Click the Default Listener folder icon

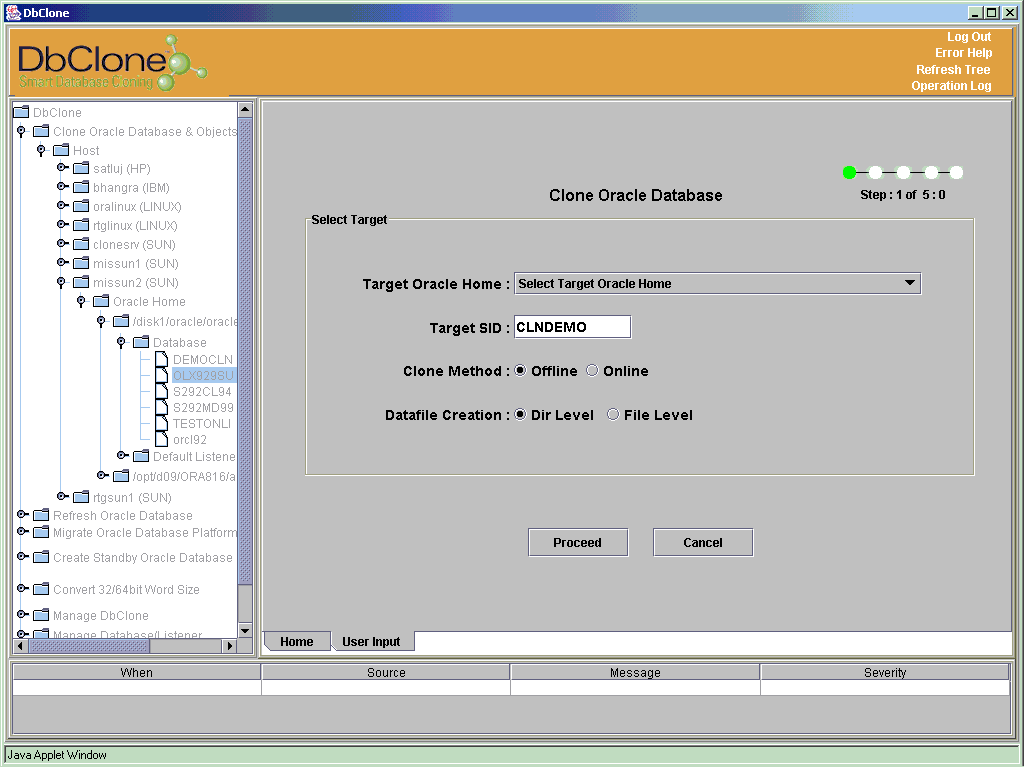click(x=141, y=455)
